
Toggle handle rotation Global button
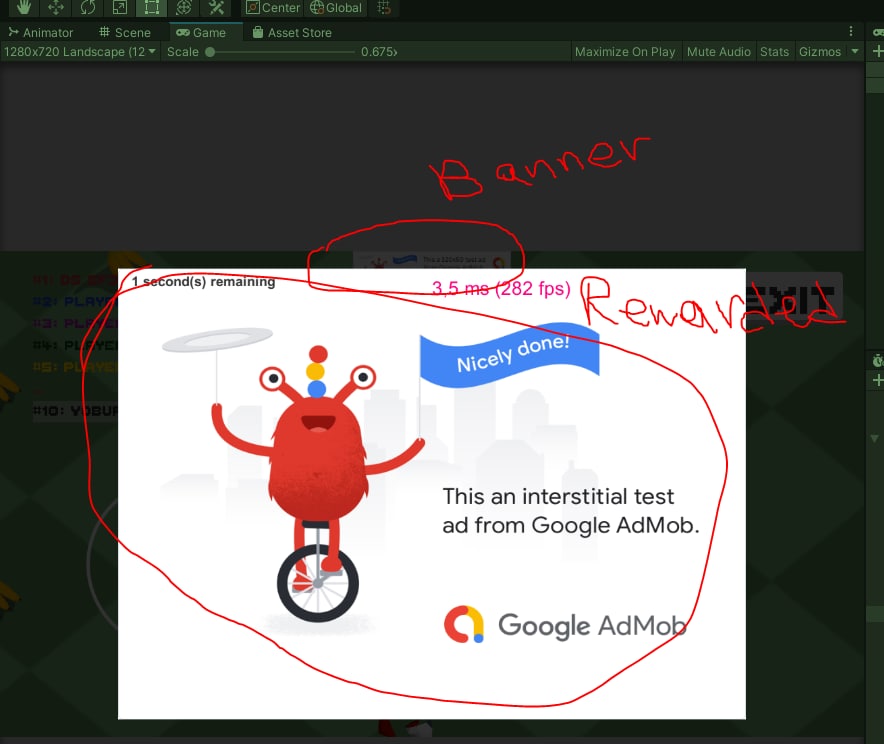click(336, 7)
